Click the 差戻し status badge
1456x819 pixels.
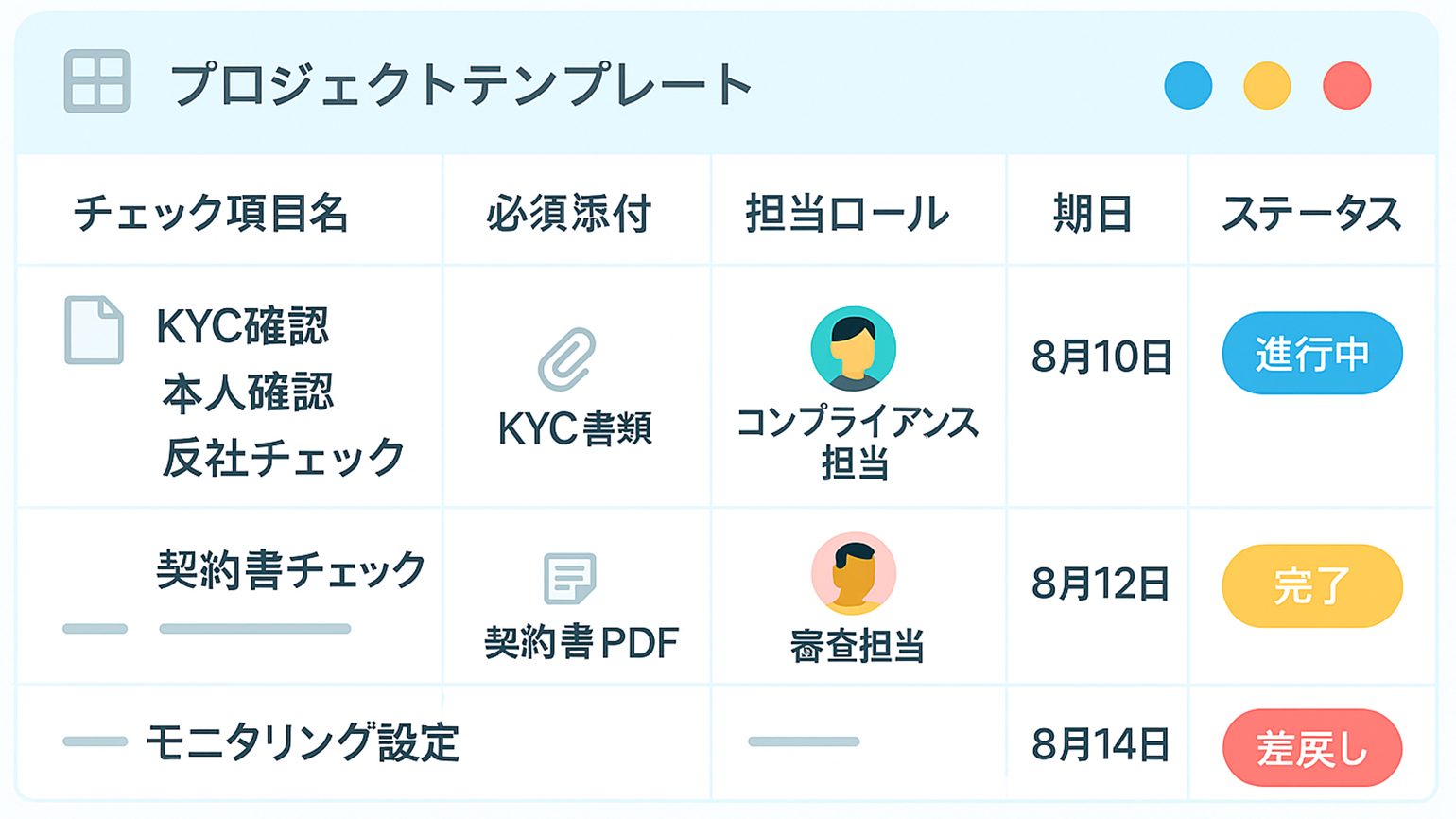tap(1311, 748)
